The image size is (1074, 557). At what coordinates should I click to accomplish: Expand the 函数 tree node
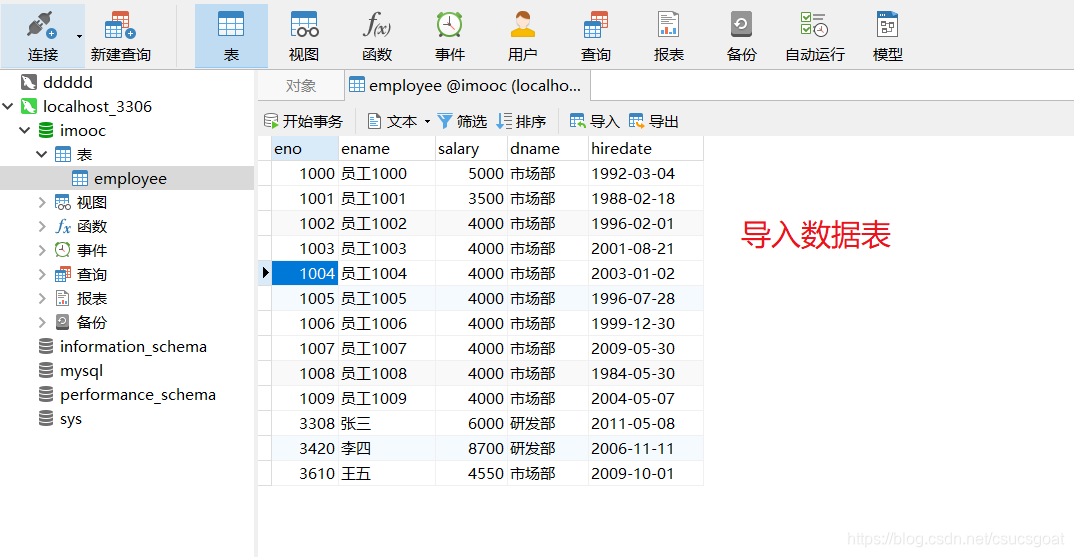(x=42, y=226)
